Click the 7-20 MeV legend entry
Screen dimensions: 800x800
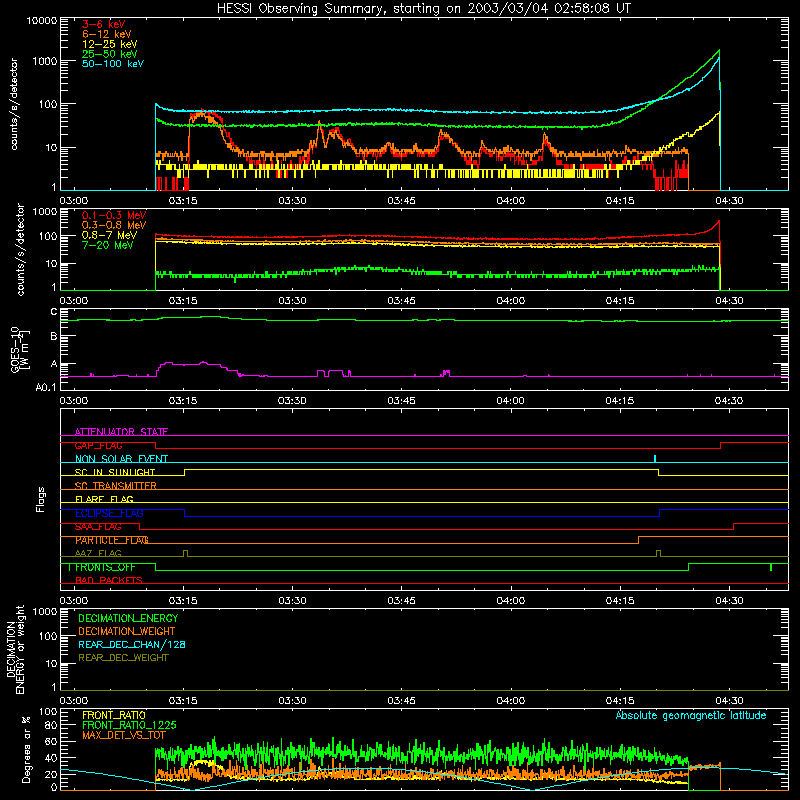(x=108, y=245)
